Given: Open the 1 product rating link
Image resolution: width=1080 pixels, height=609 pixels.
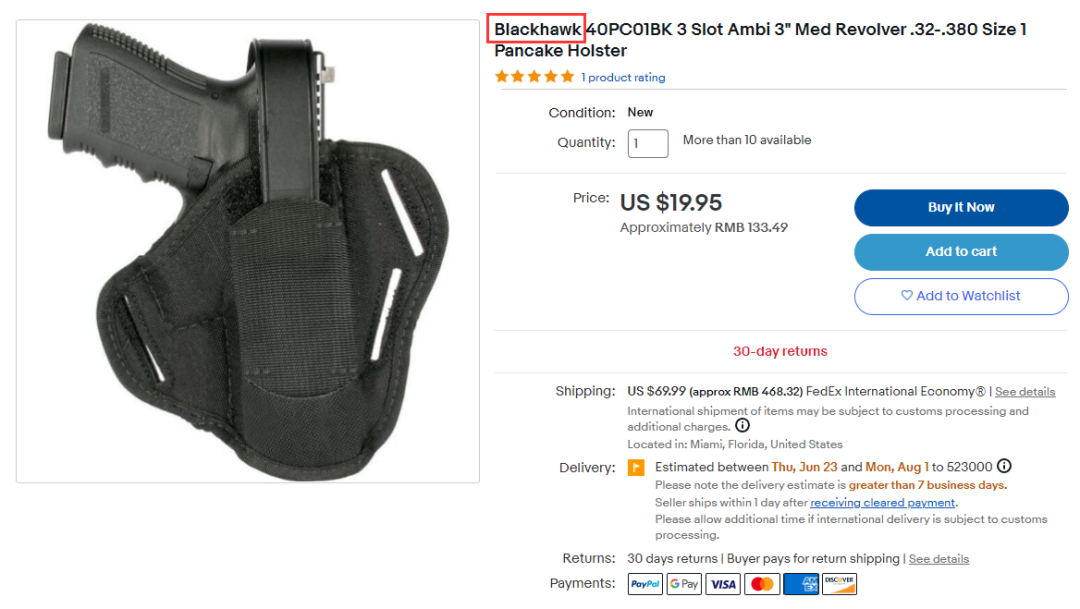Looking at the screenshot, I should 623,78.
